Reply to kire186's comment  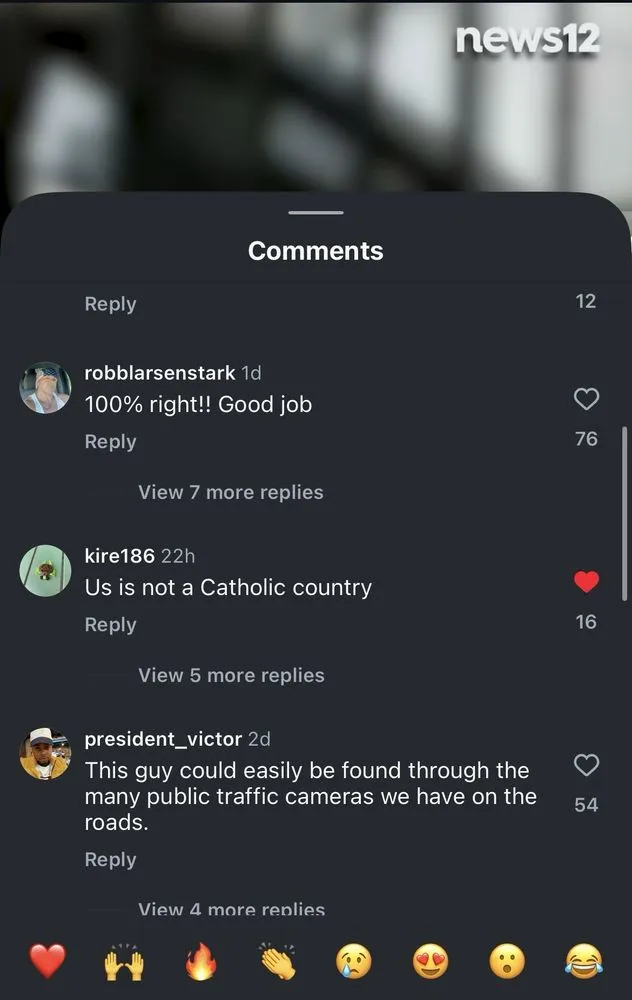(x=110, y=624)
